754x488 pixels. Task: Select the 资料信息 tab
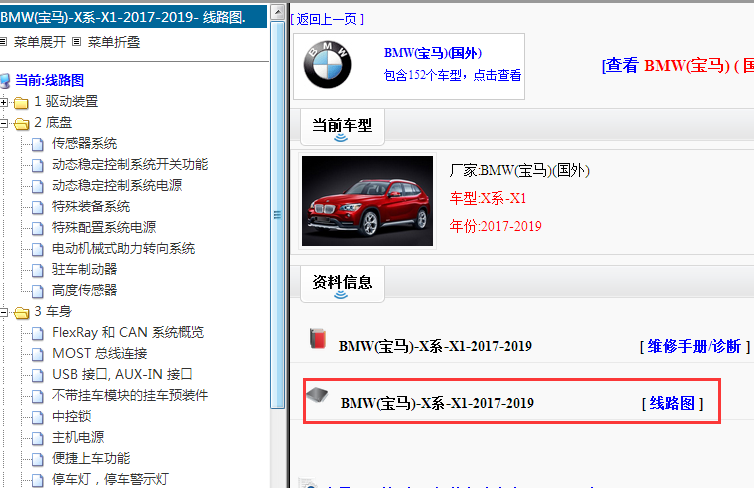point(342,284)
